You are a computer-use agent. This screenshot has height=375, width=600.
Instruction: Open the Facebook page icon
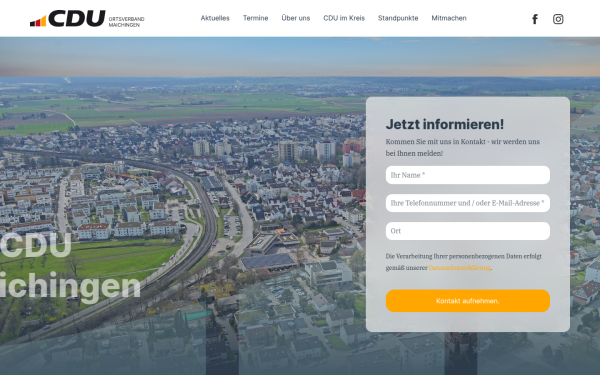coord(535,19)
